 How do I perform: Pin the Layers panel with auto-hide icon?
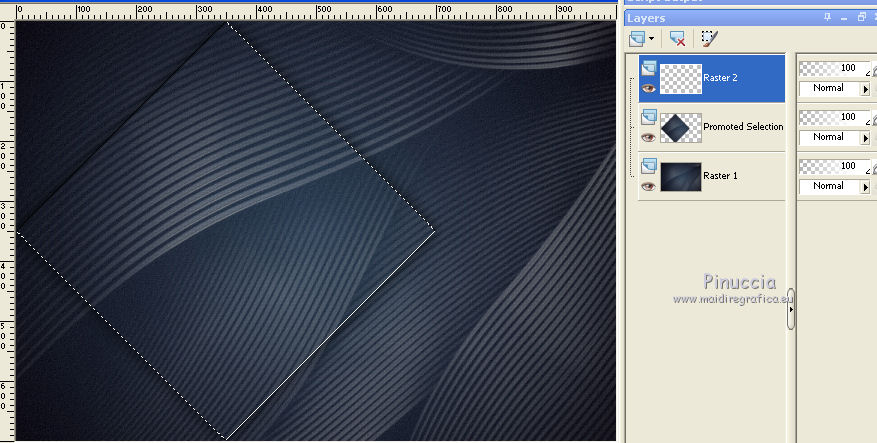tap(827, 18)
